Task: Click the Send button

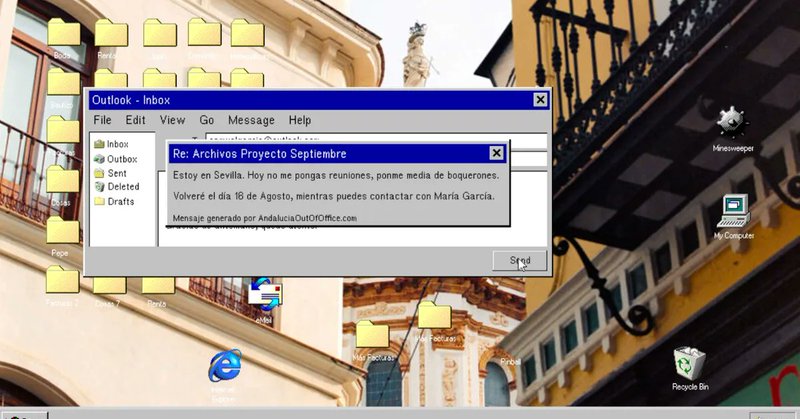Action: 520,260
